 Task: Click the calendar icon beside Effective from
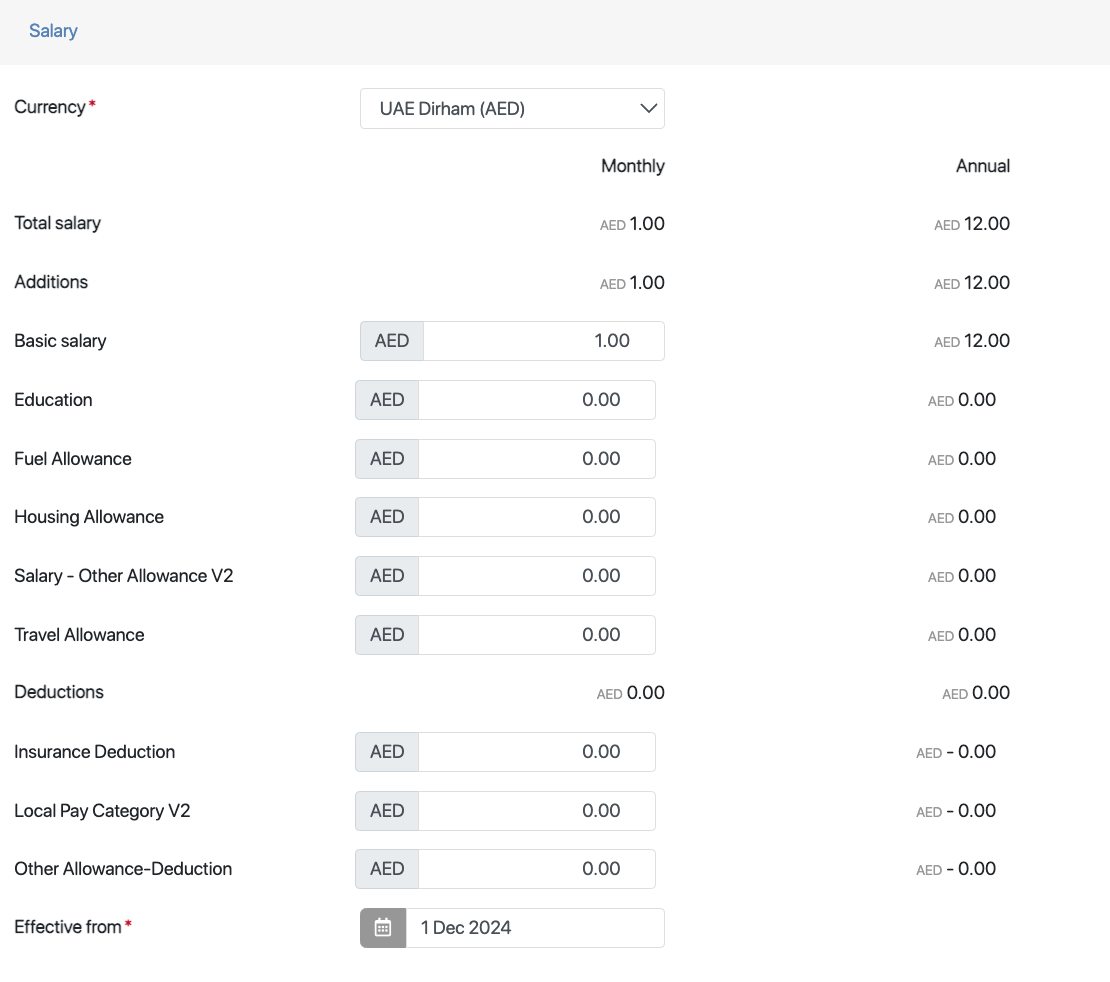click(x=383, y=928)
